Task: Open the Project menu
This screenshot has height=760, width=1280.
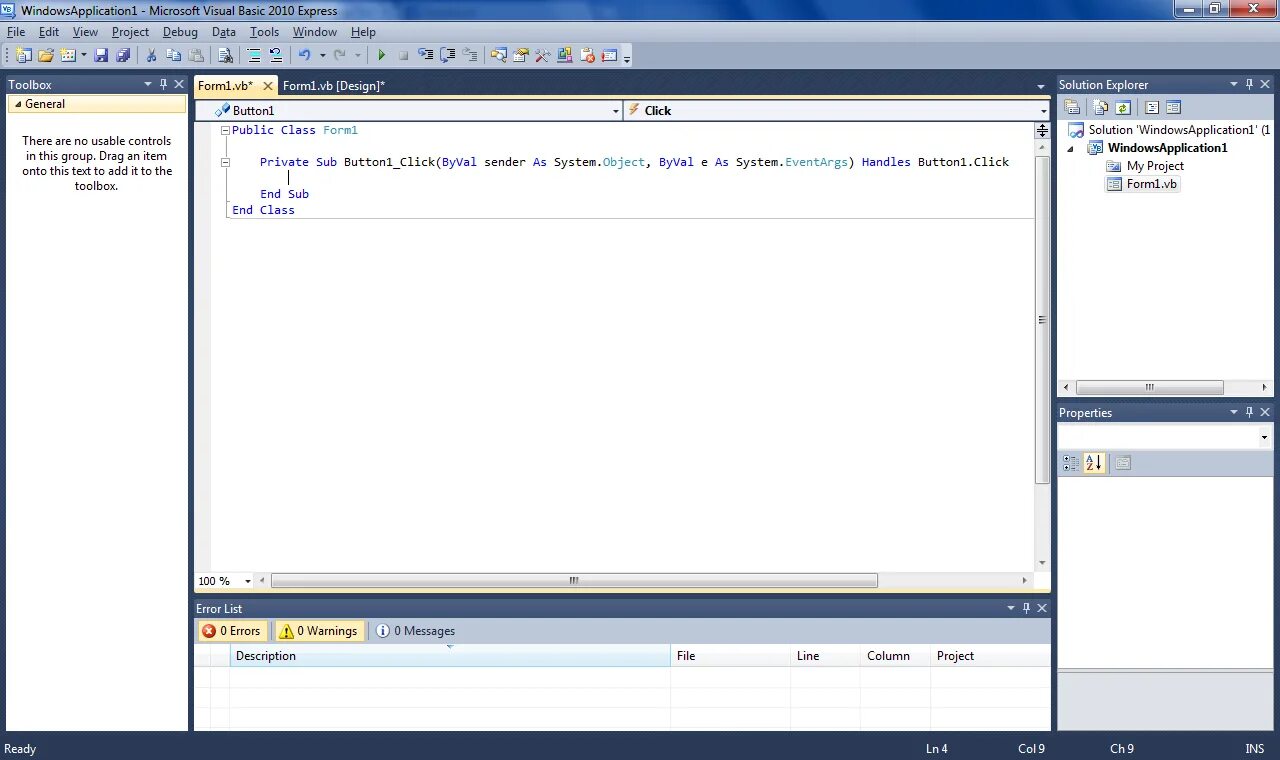Action: [130, 32]
